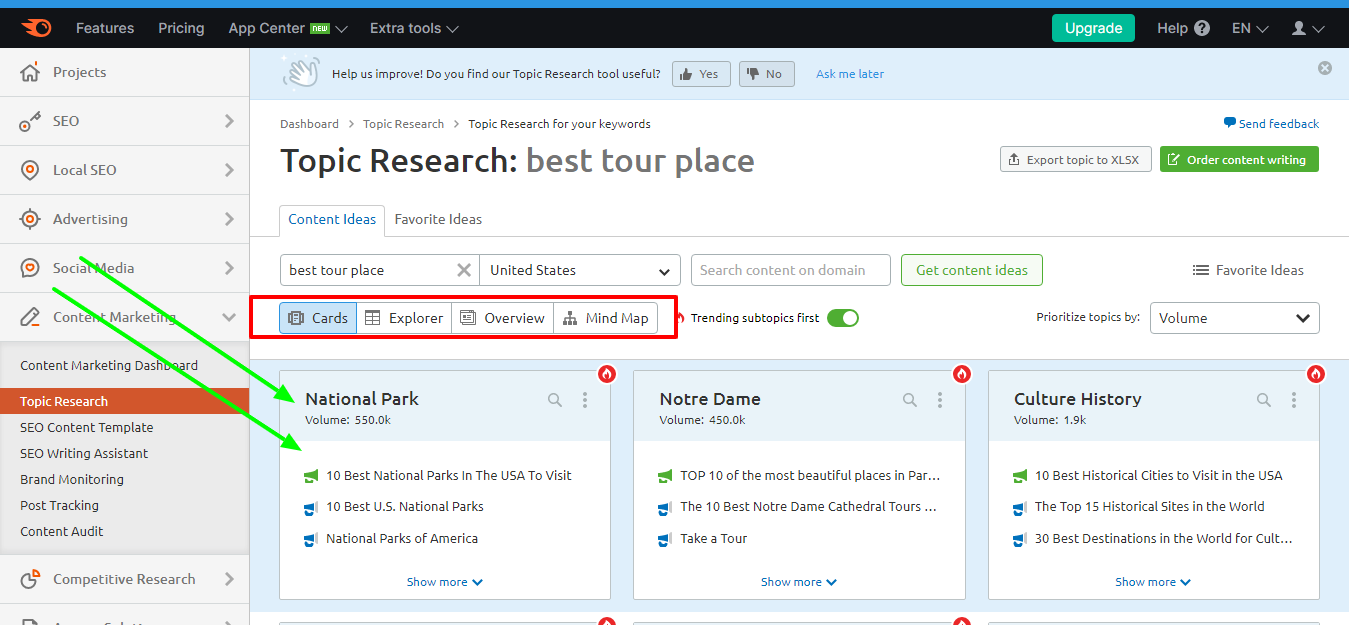Click the green Upgrade button
The height and width of the screenshot is (625, 1349).
coord(1093,28)
